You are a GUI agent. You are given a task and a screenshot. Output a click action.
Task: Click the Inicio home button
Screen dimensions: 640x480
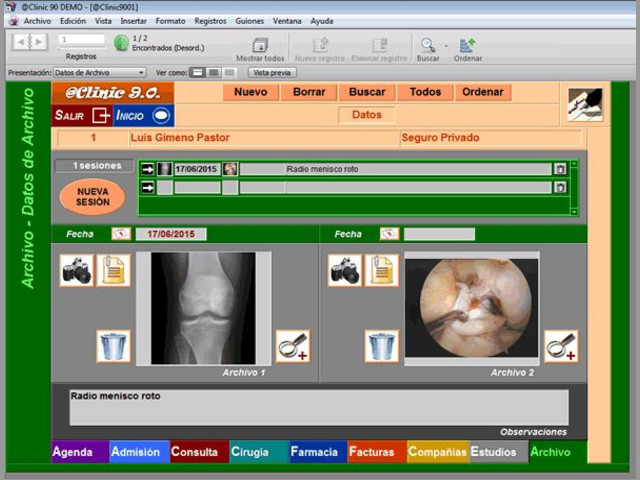pyautogui.click(x=143, y=116)
